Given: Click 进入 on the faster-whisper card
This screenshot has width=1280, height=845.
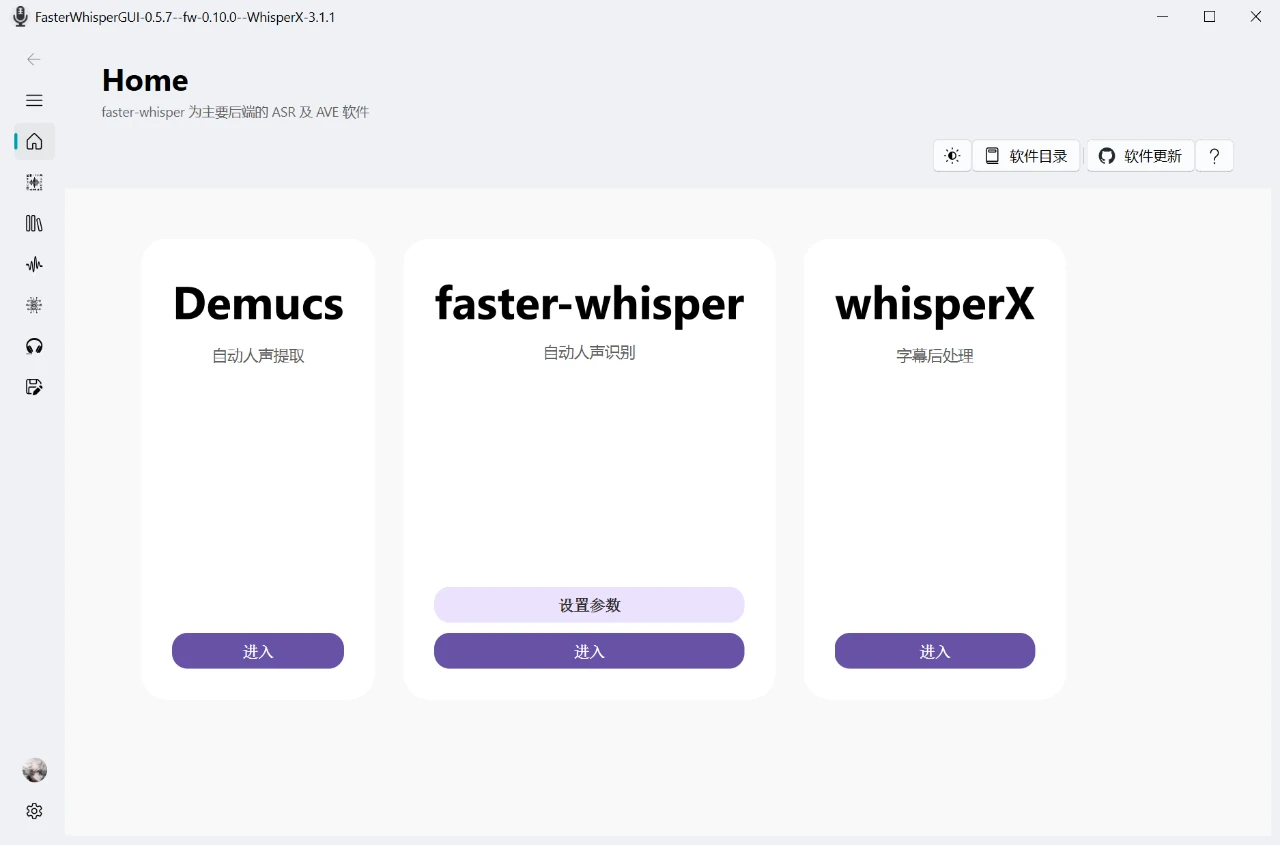Looking at the screenshot, I should [589, 651].
